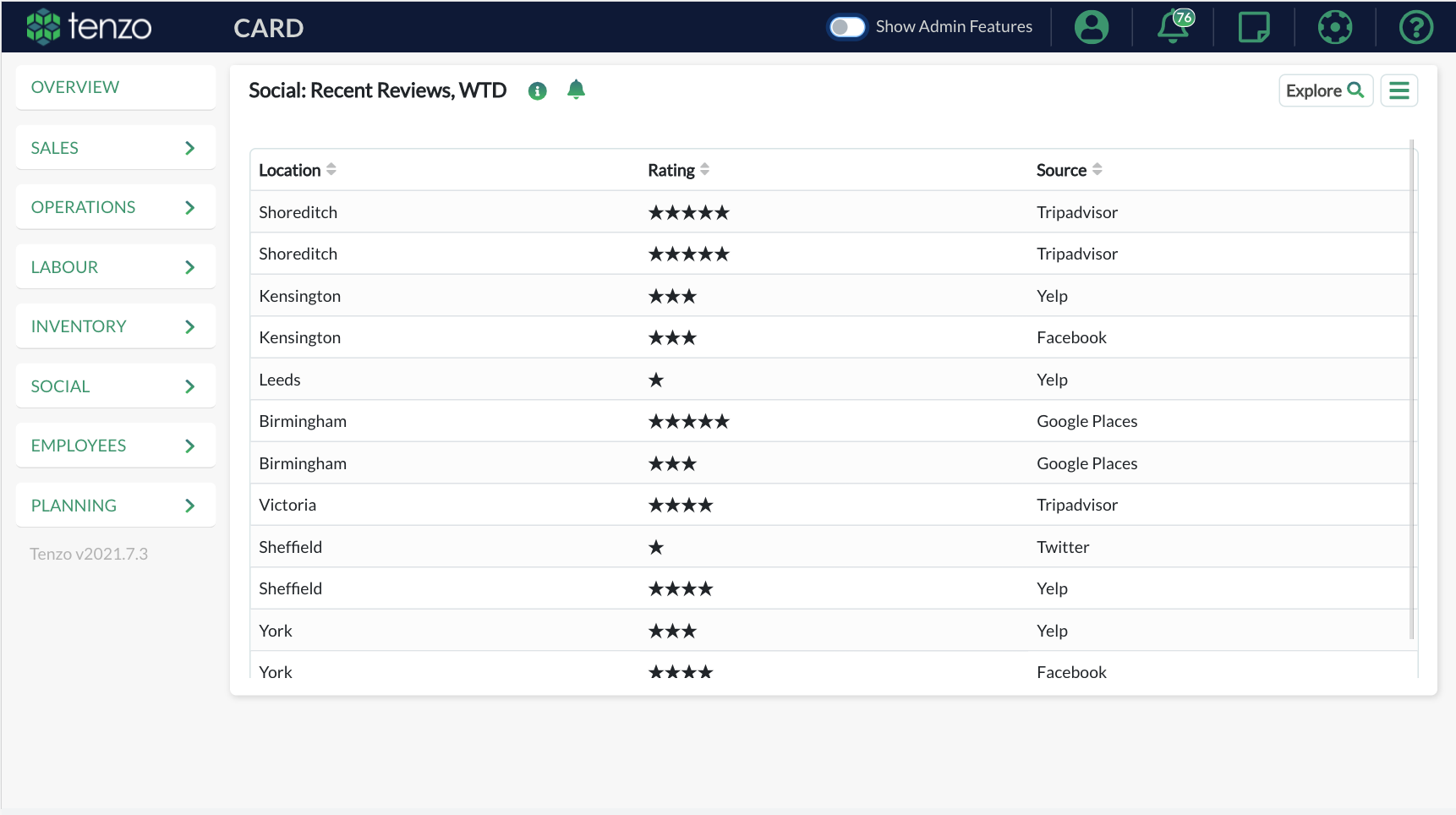Expand the Operations menu chevron
This screenshot has height=815, width=1456.
pyautogui.click(x=190, y=207)
